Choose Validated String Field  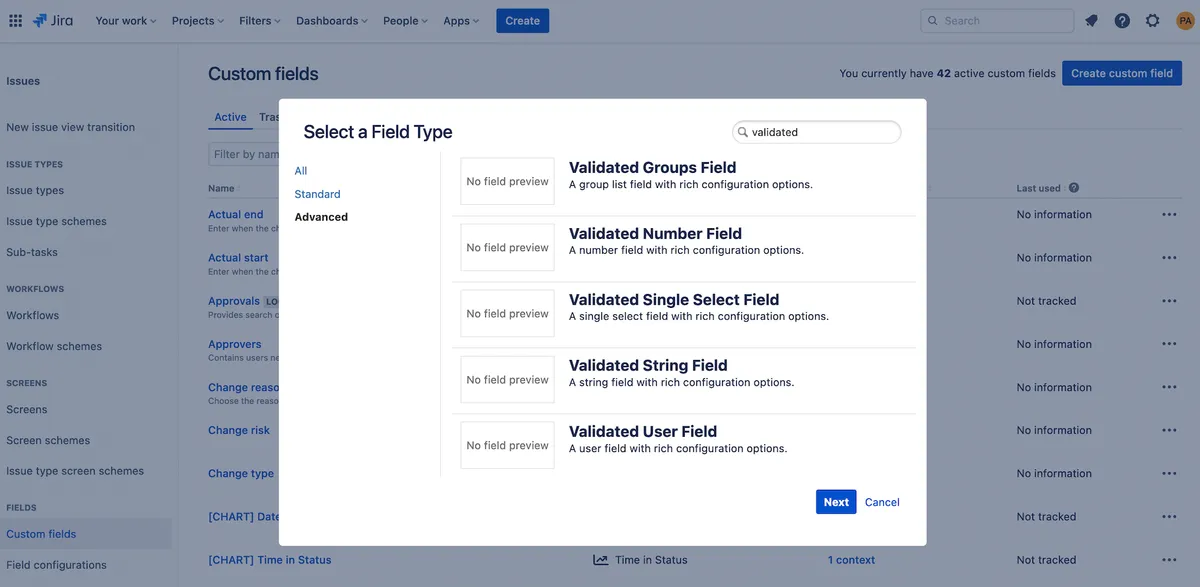pyautogui.click(x=683, y=380)
